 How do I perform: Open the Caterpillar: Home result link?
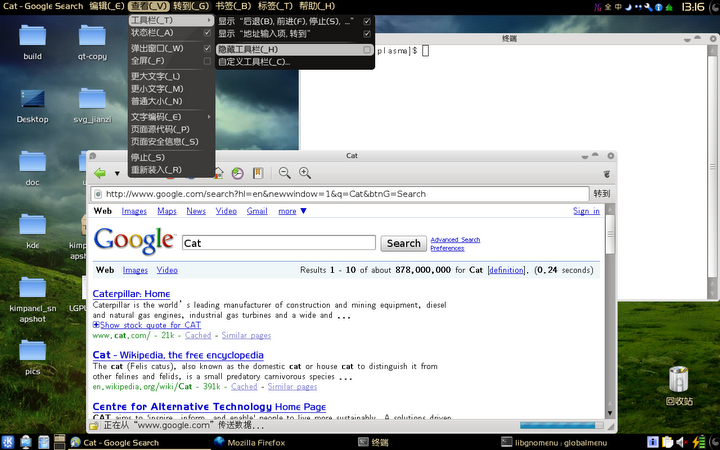(x=131, y=293)
